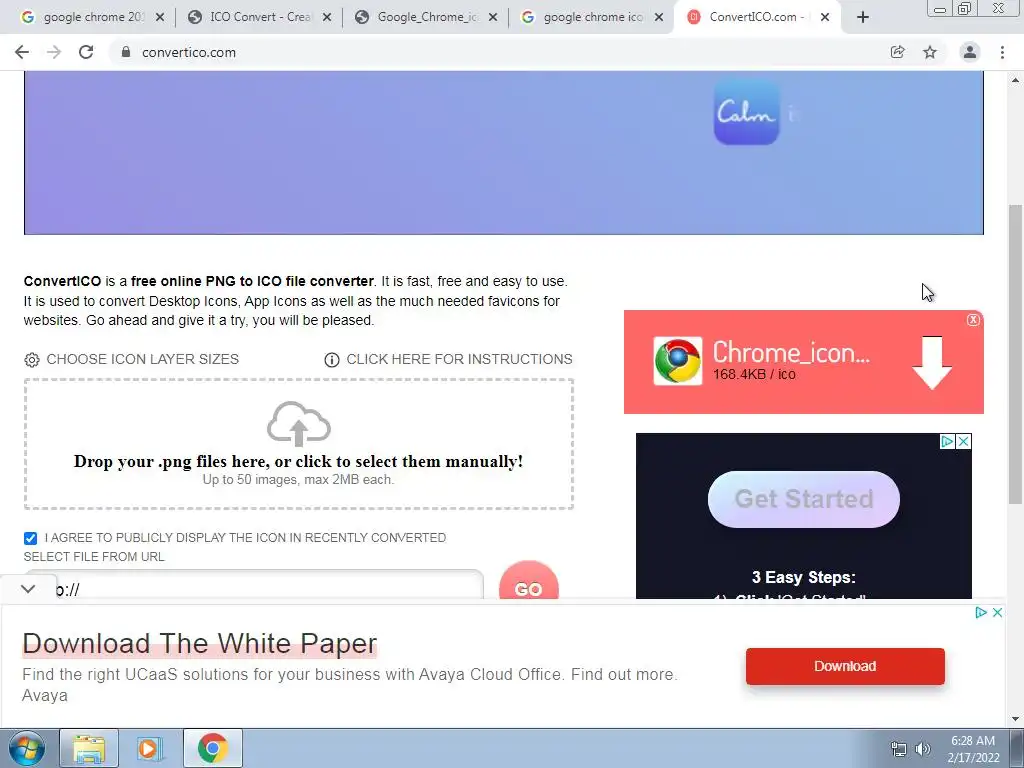Bookmark this page with the star icon

930,52
